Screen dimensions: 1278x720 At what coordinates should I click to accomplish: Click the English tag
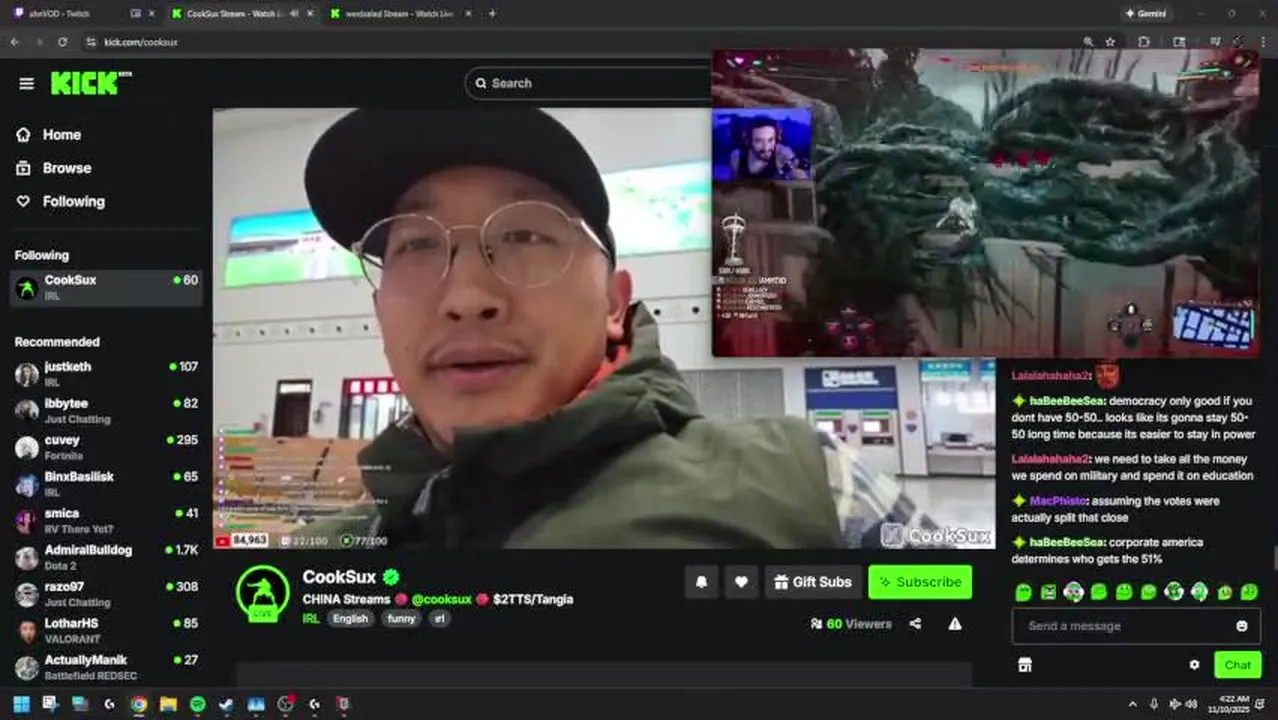click(350, 619)
